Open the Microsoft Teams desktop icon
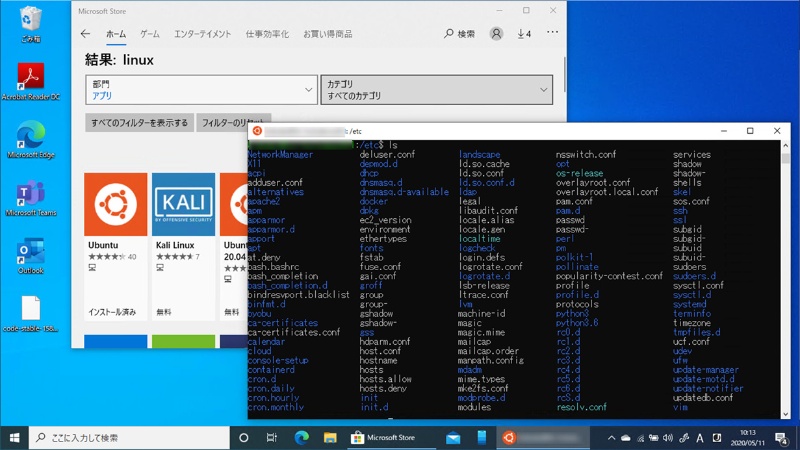The width and height of the screenshot is (800, 450). pos(31,197)
